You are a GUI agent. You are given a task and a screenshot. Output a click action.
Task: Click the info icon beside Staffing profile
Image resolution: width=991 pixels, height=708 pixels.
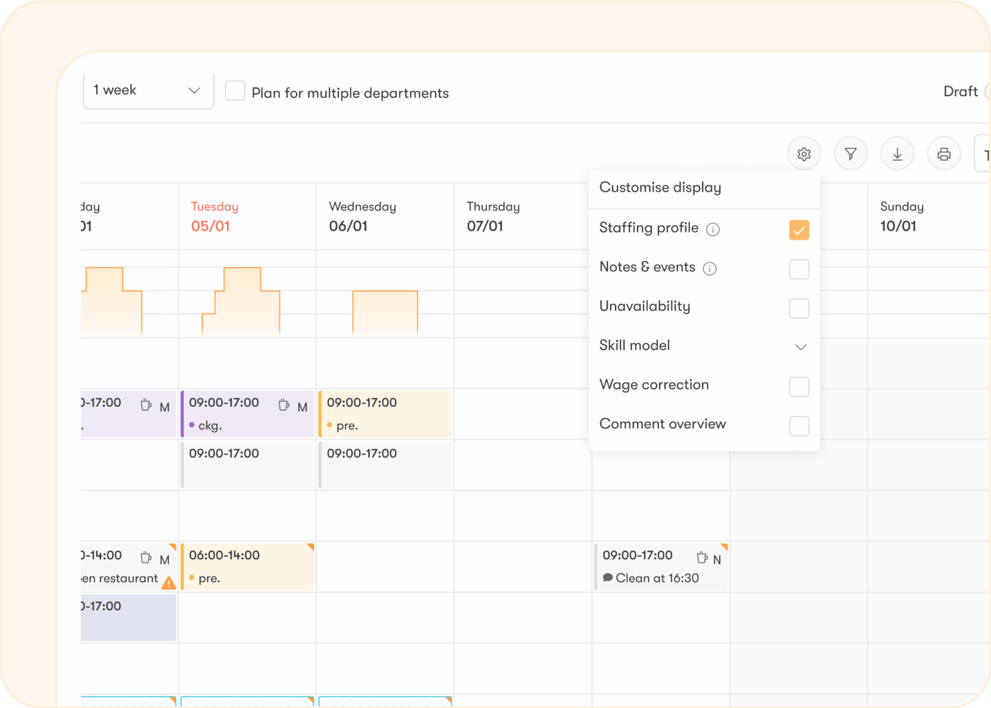pos(713,228)
